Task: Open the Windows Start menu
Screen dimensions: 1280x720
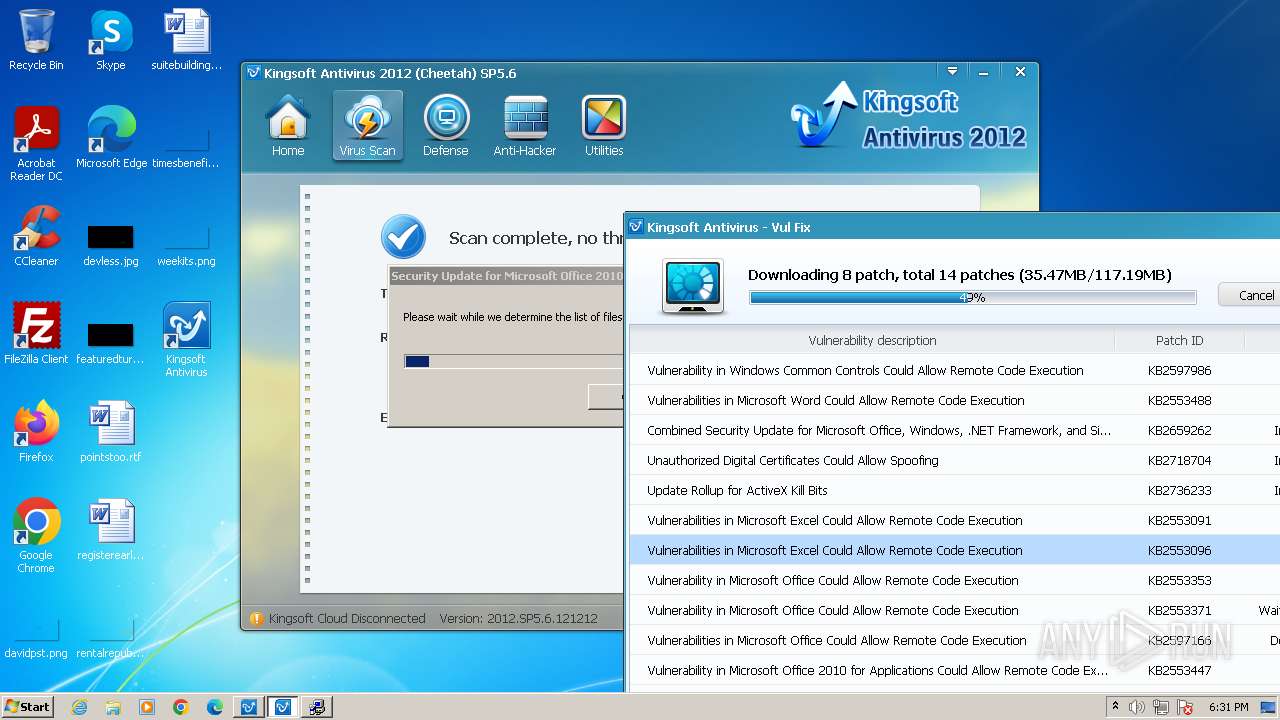Action: pyautogui.click(x=27, y=706)
